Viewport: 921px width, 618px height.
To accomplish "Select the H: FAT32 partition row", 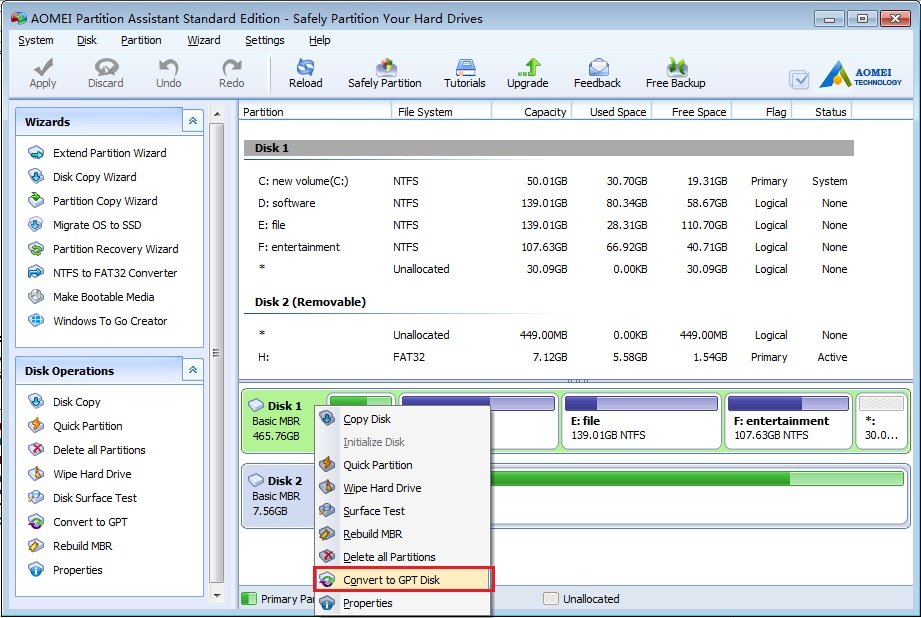I will [549, 357].
